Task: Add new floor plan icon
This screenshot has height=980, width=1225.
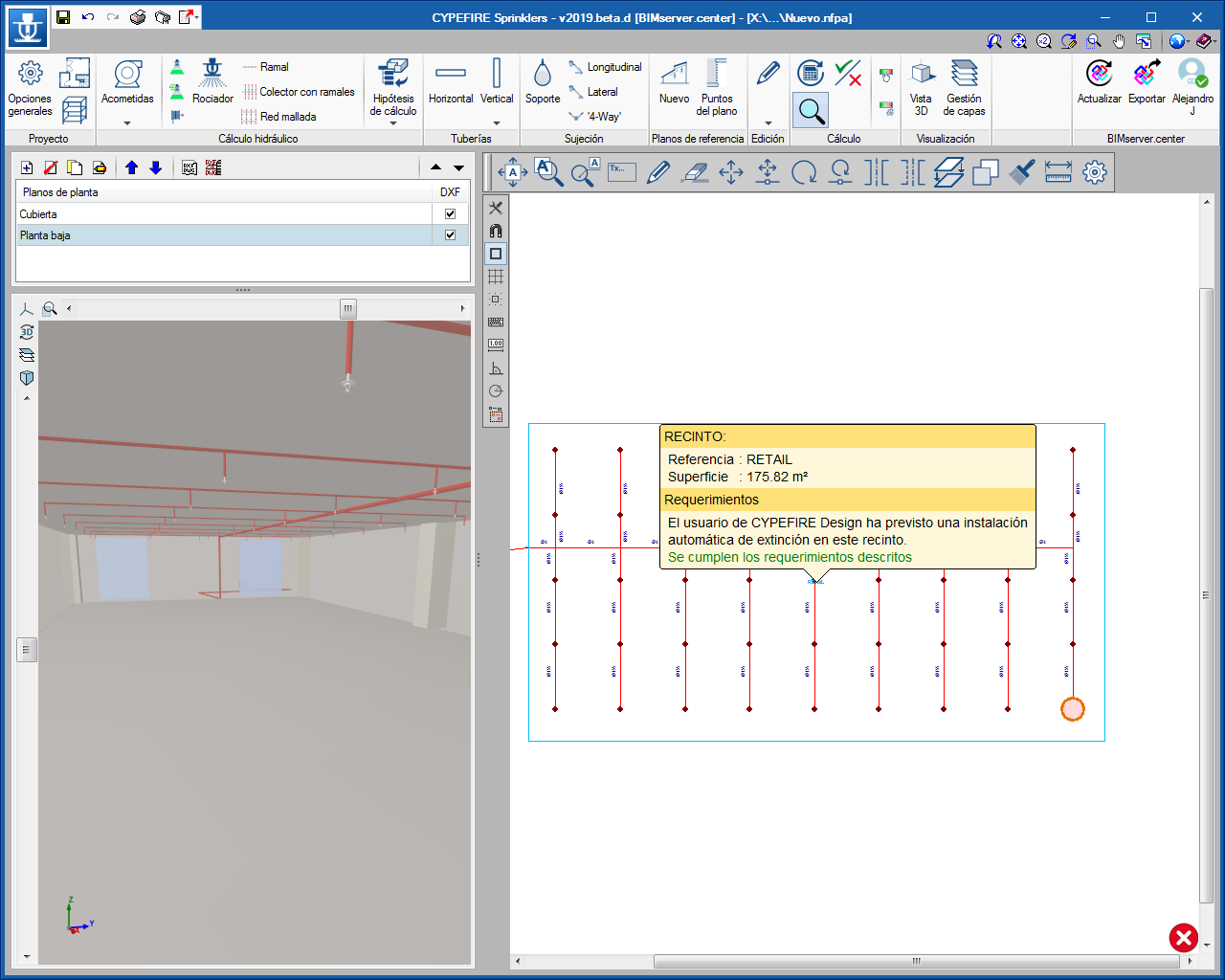Action: pyautogui.click(x=27, y=167)
